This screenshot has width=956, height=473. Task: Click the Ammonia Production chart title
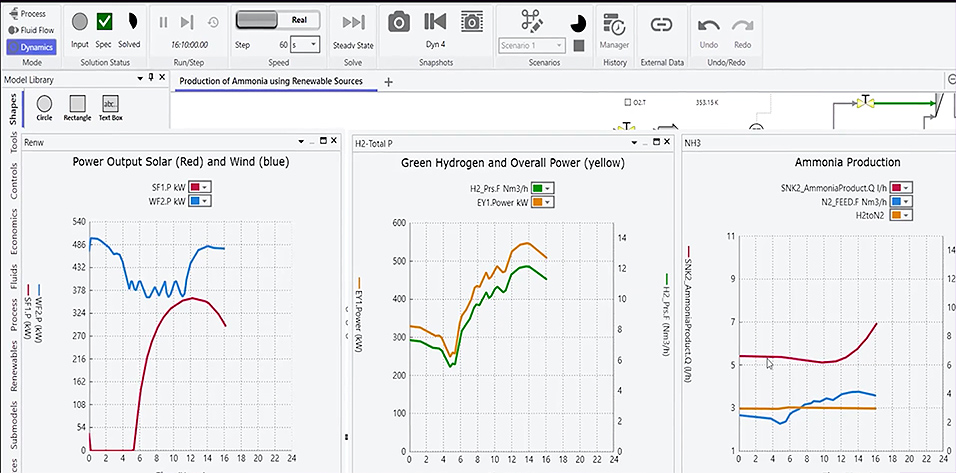pos(847,162)
